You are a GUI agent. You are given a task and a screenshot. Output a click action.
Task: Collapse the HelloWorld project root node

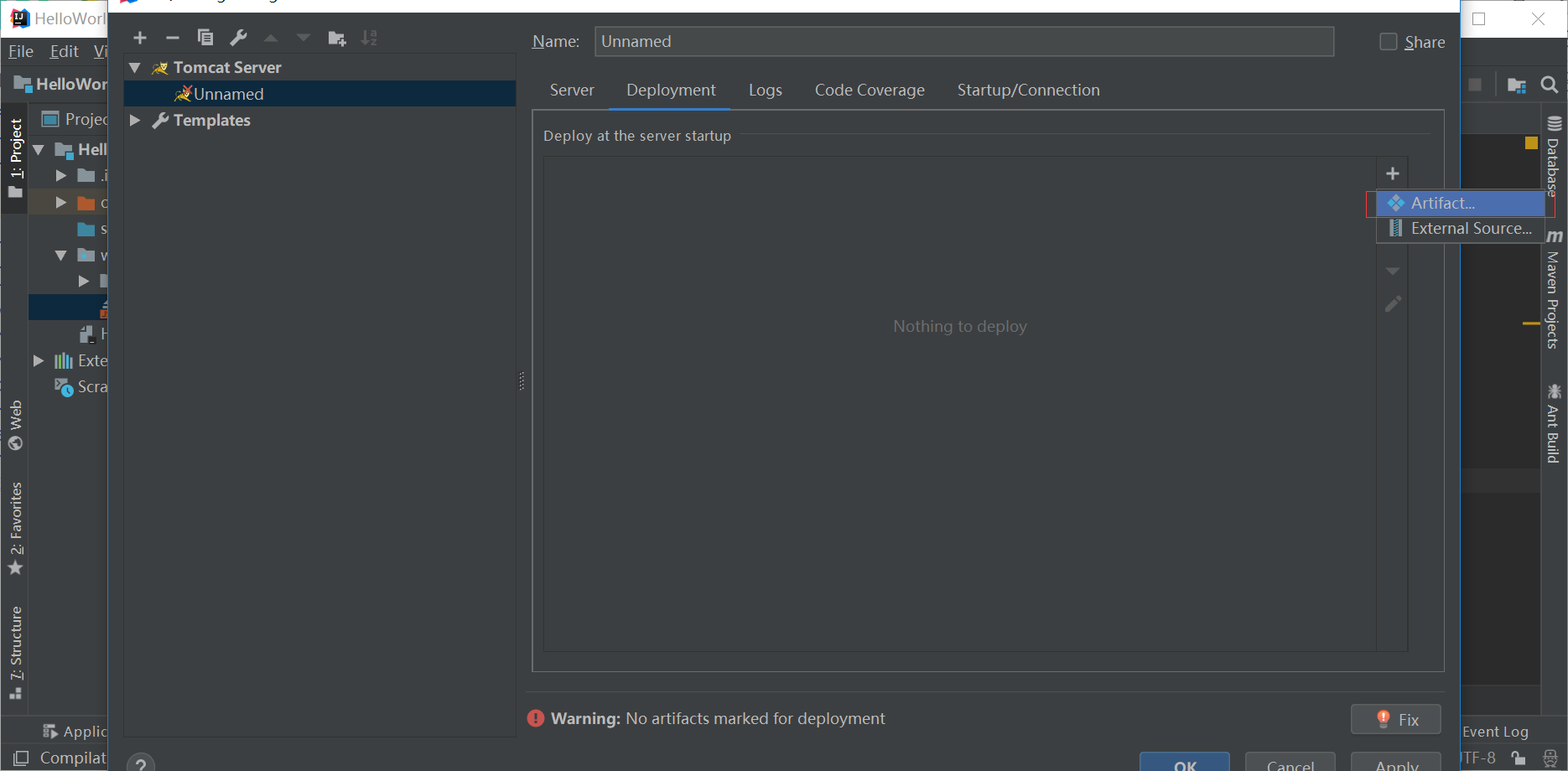pos(39,149)
